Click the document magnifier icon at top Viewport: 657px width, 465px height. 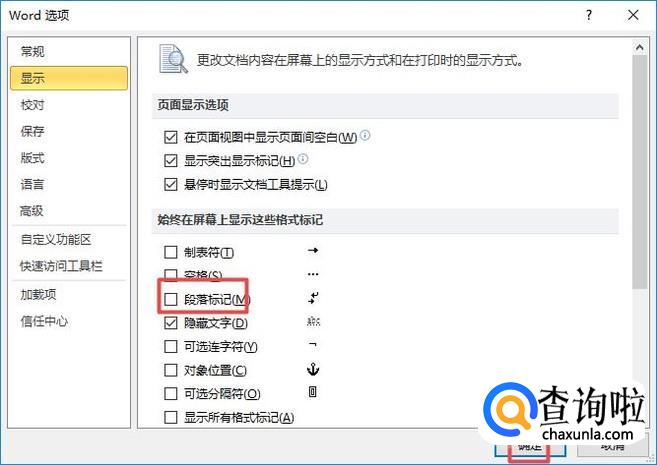point(173,59)
